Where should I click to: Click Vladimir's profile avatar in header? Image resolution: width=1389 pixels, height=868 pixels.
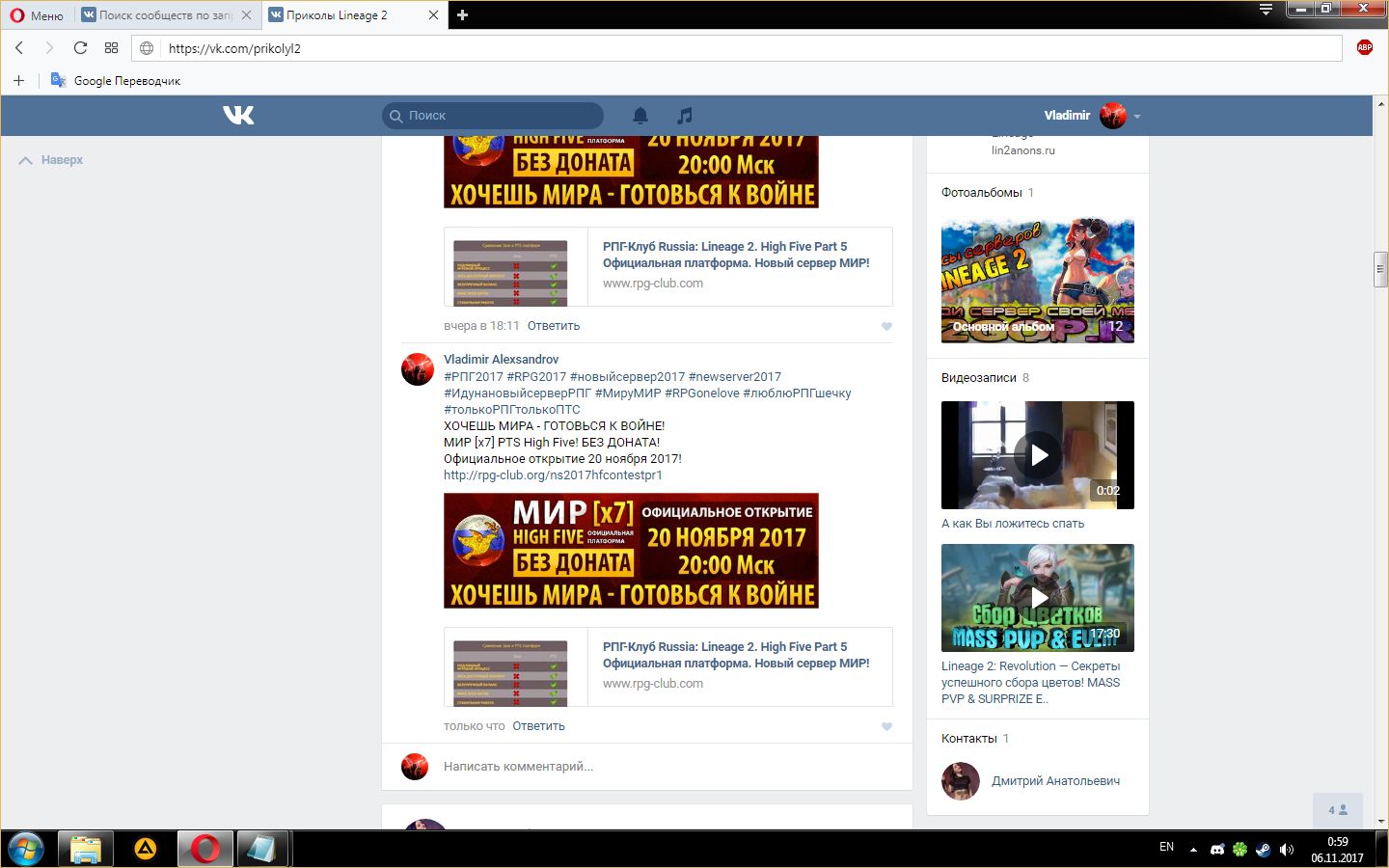[1113, 116]
